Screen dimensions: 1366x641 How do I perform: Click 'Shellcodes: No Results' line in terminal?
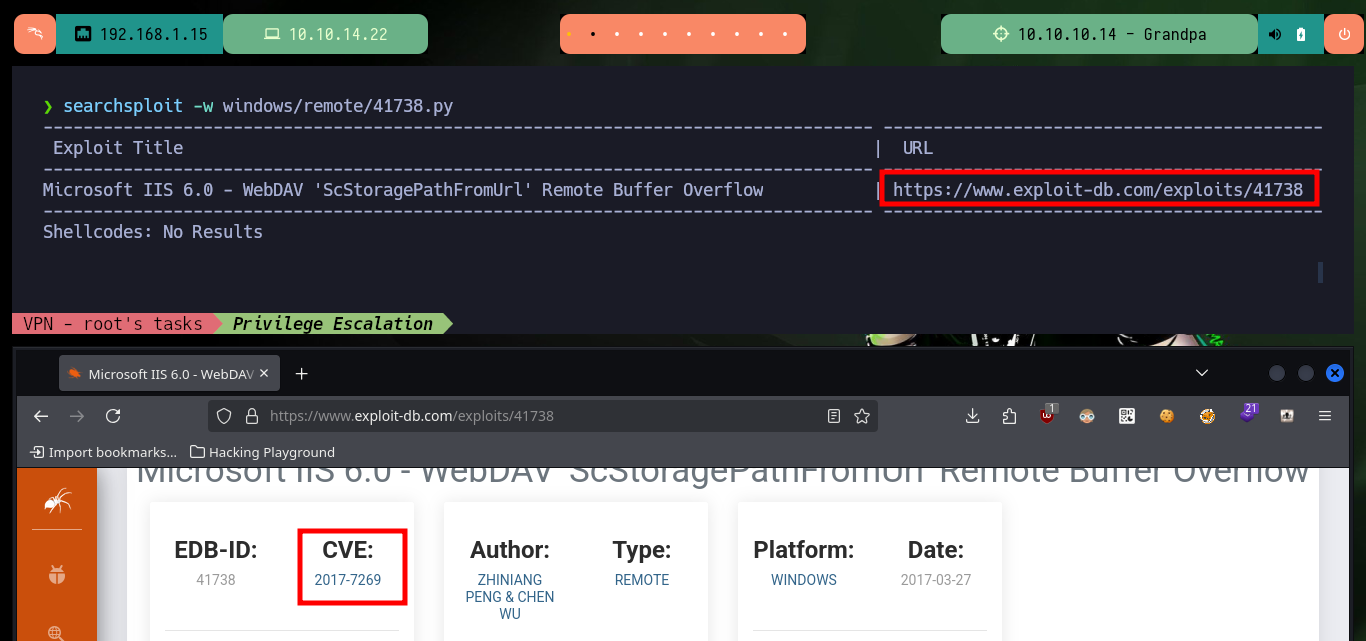[x=153, y=231]
